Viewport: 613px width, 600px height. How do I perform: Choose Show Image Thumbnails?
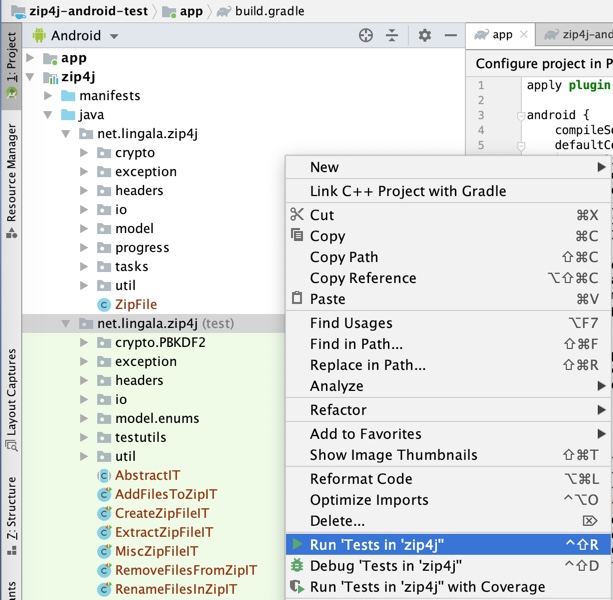tap(448, 455)
